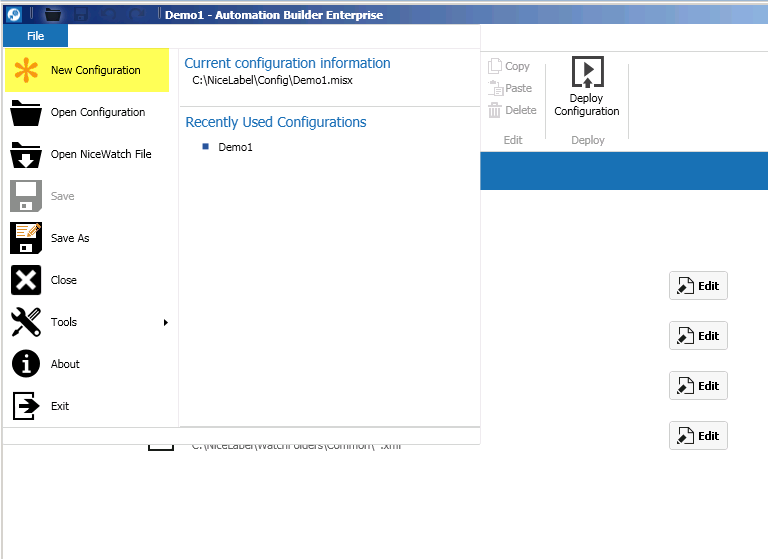Screen dimensions: 768x559
Task: Click the Close X icon in File menu
Action: 26,280
